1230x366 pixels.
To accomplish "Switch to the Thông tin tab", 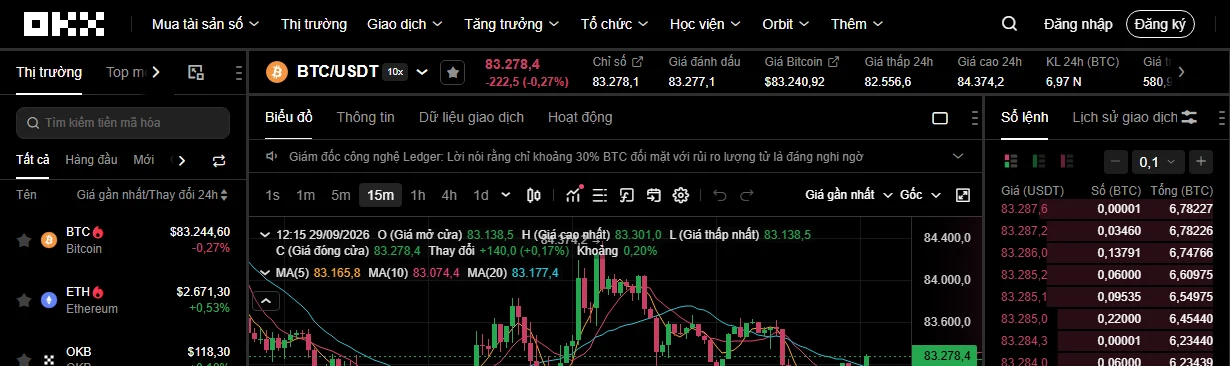I will [365, 117].
